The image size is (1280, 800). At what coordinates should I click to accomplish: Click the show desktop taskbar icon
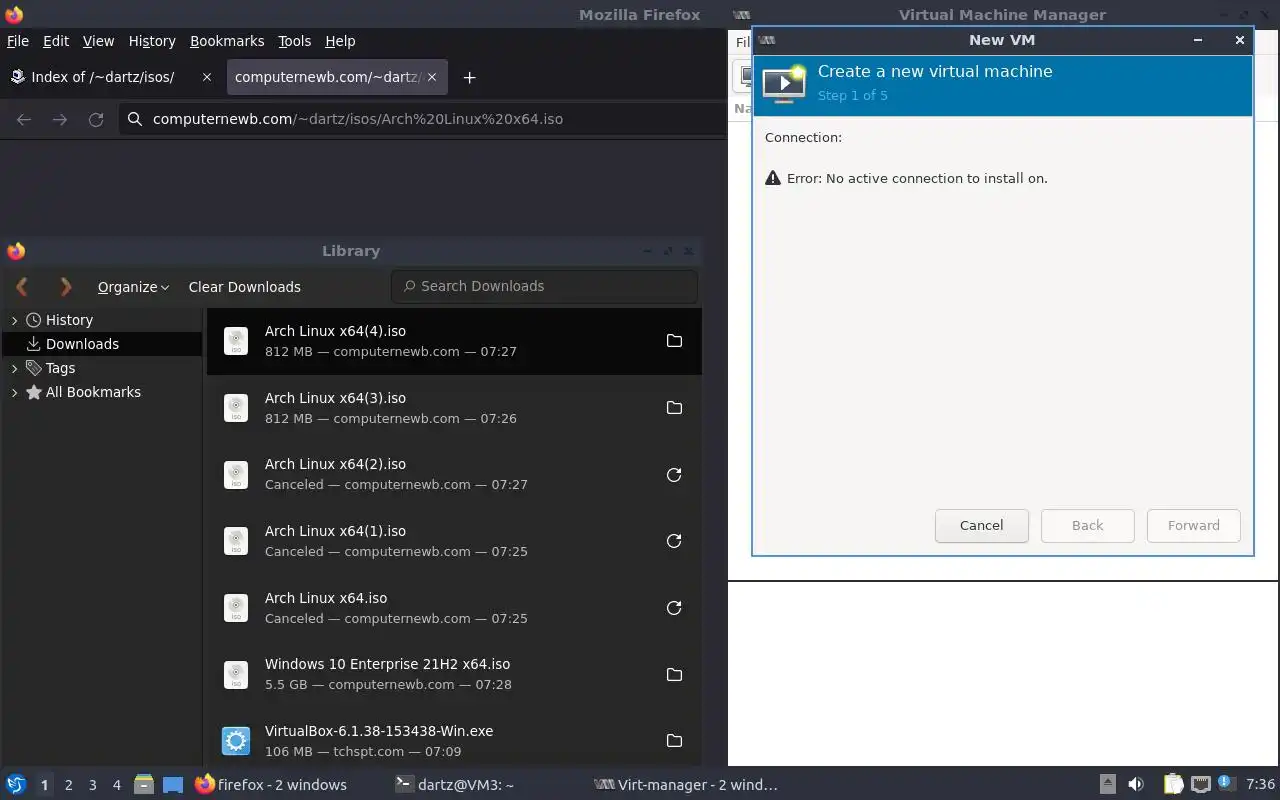173,785
